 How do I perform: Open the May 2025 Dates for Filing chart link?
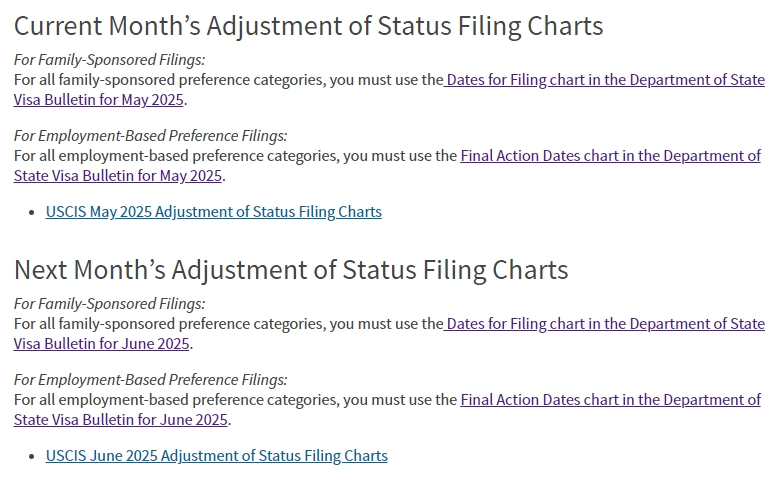point(604,80)
